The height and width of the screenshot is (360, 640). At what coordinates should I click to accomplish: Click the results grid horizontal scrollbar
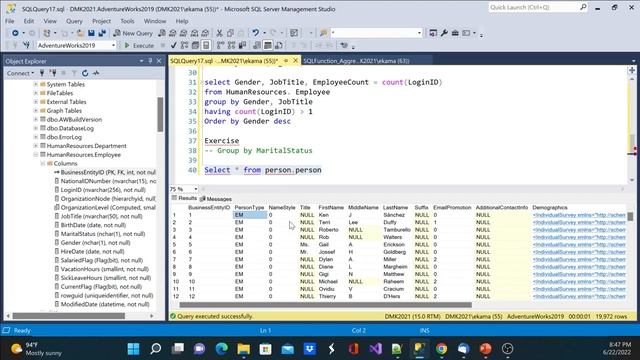pyautogui.click(x=325, y=305)
